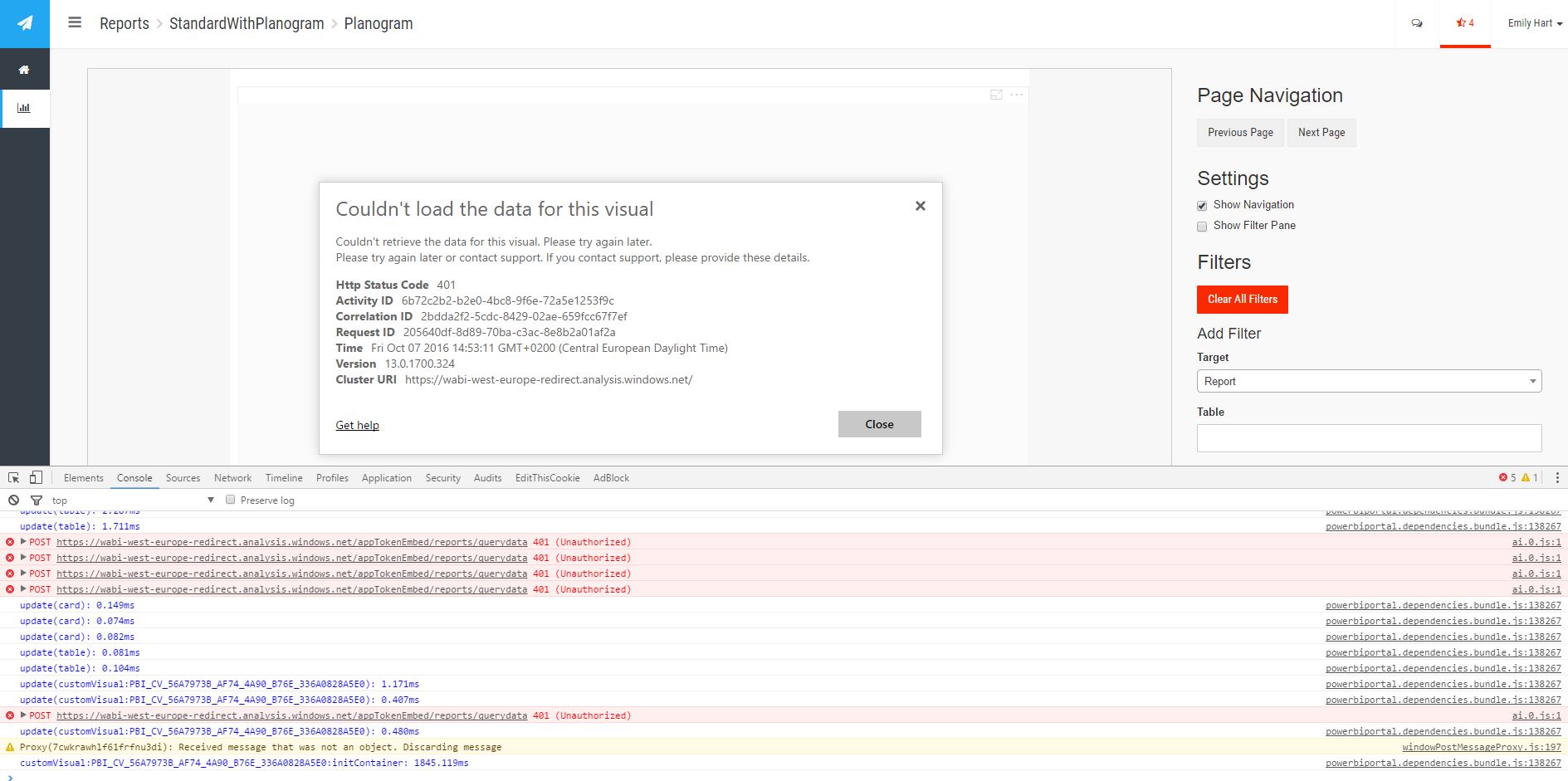The image size is (1568, 781).
Task: Close the error dialog with the X
Action: pos(920,206)
